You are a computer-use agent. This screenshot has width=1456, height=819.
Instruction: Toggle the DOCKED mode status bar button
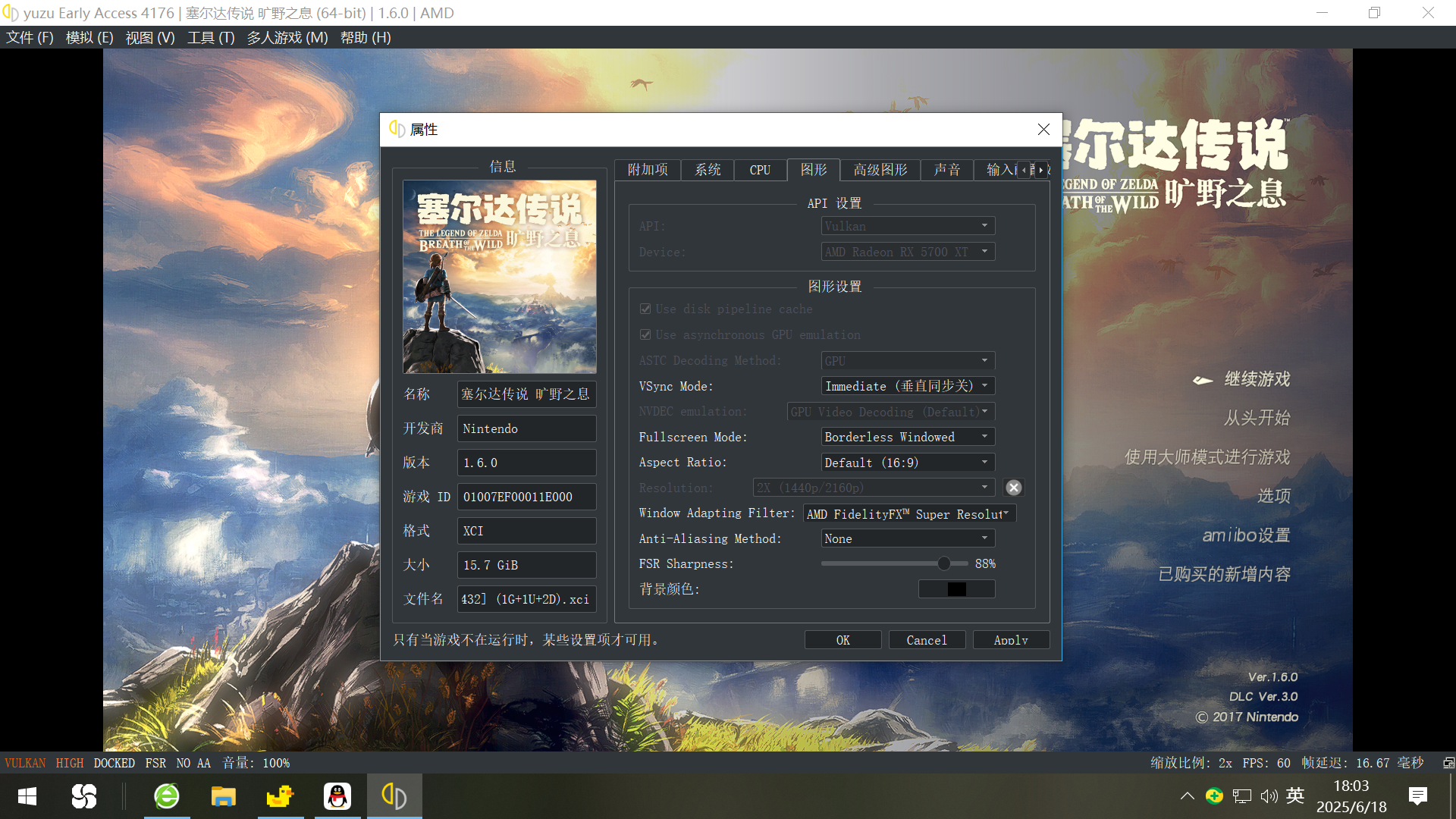pyautogui.click(x=115, y=763)
